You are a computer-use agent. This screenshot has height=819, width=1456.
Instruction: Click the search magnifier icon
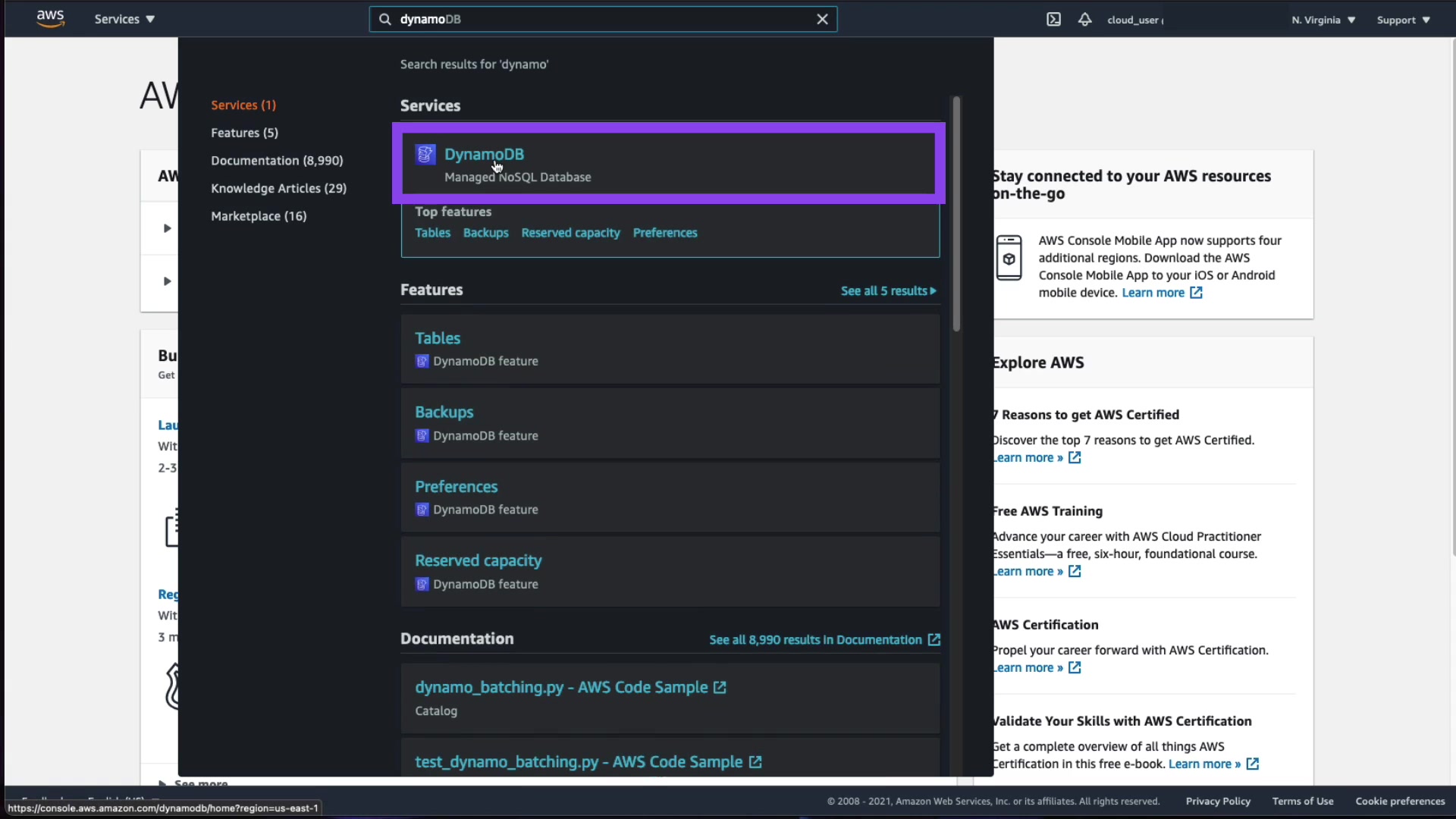click(x=385, y=20)
